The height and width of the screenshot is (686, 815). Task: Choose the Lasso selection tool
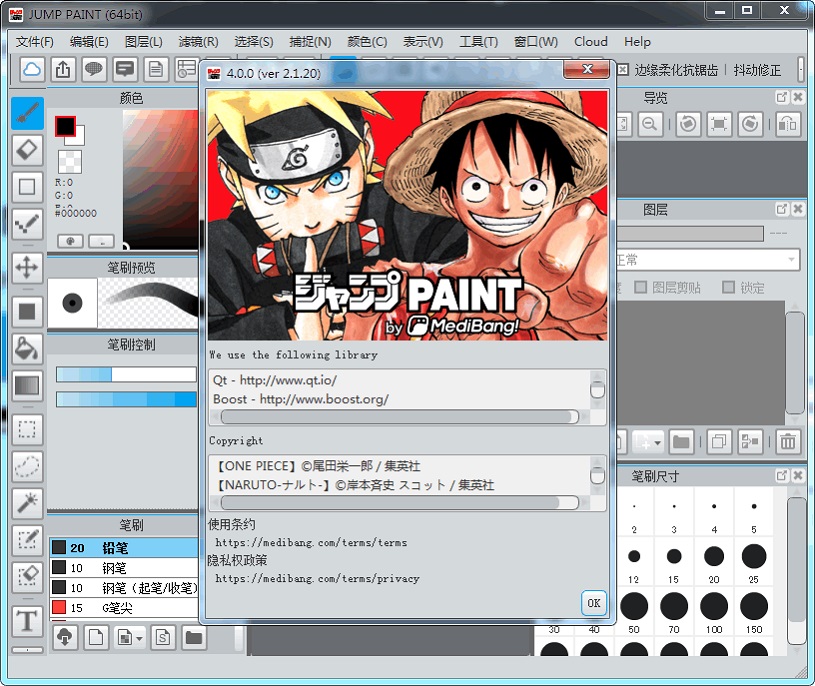click(27, 465)
